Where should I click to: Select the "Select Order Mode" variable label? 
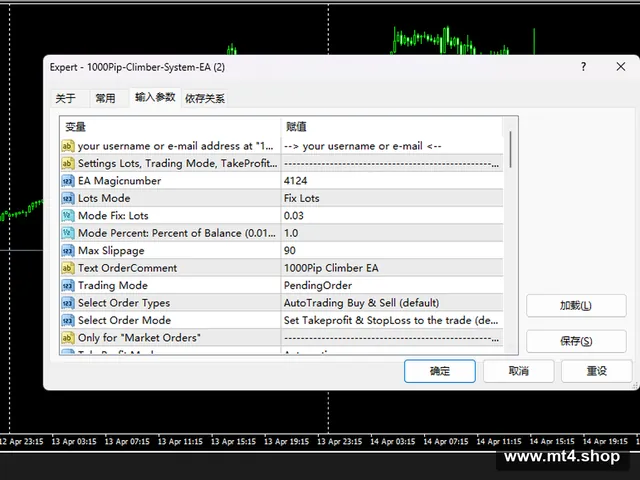click(124, 320)
